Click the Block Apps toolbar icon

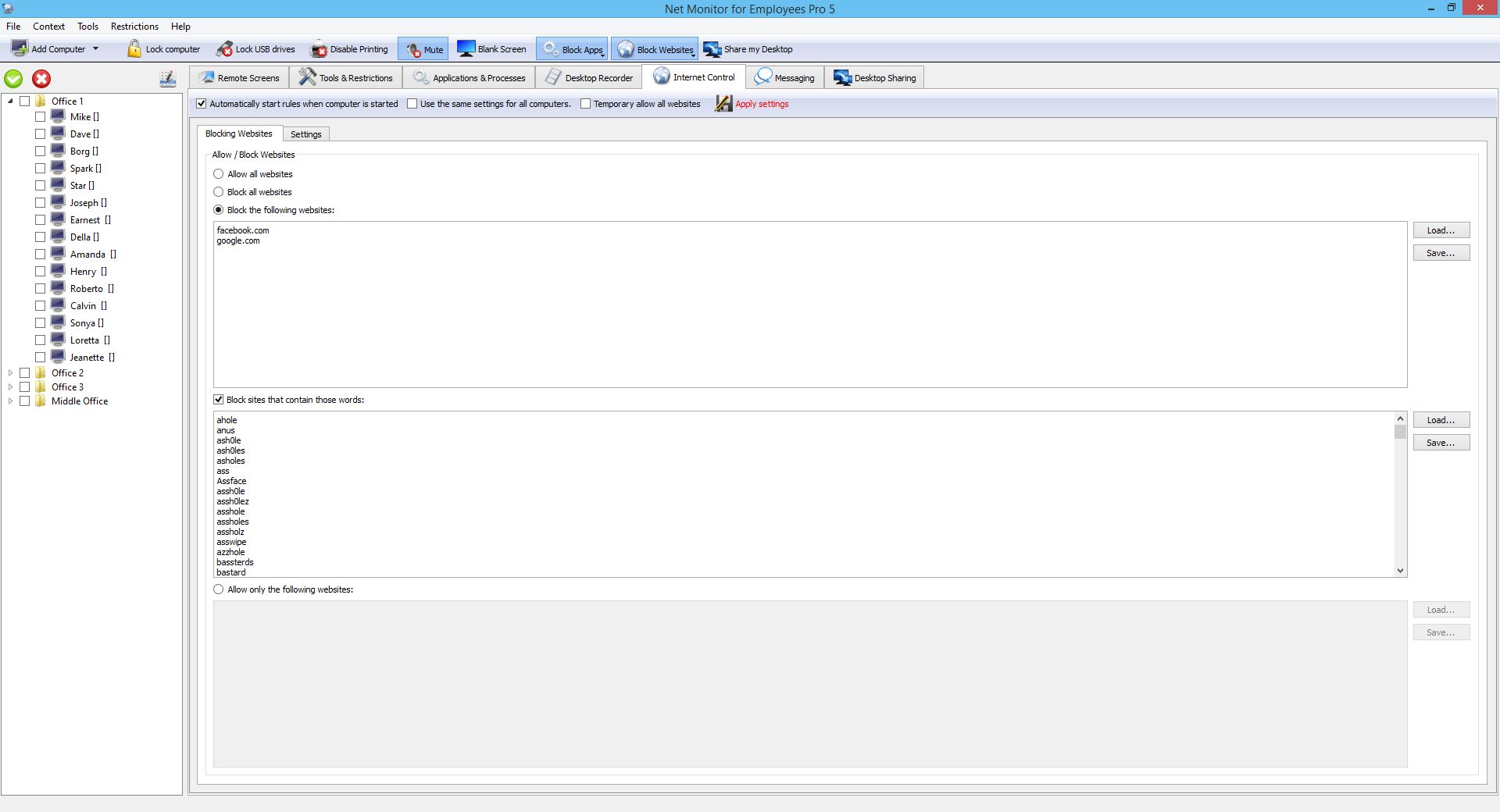[x=550, y=49]
